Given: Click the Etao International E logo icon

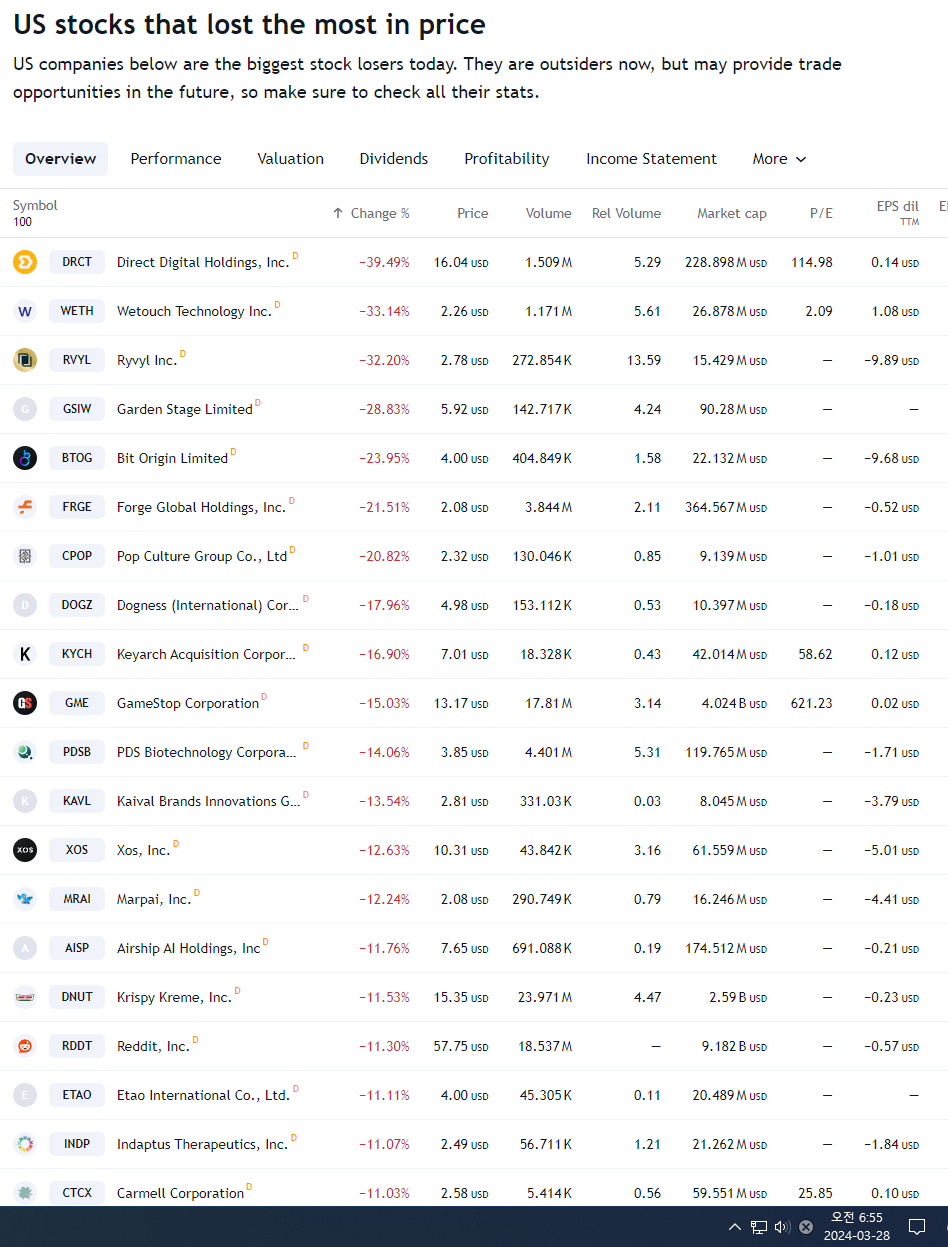Looking at the screenshot, I should click(25, 1095).
